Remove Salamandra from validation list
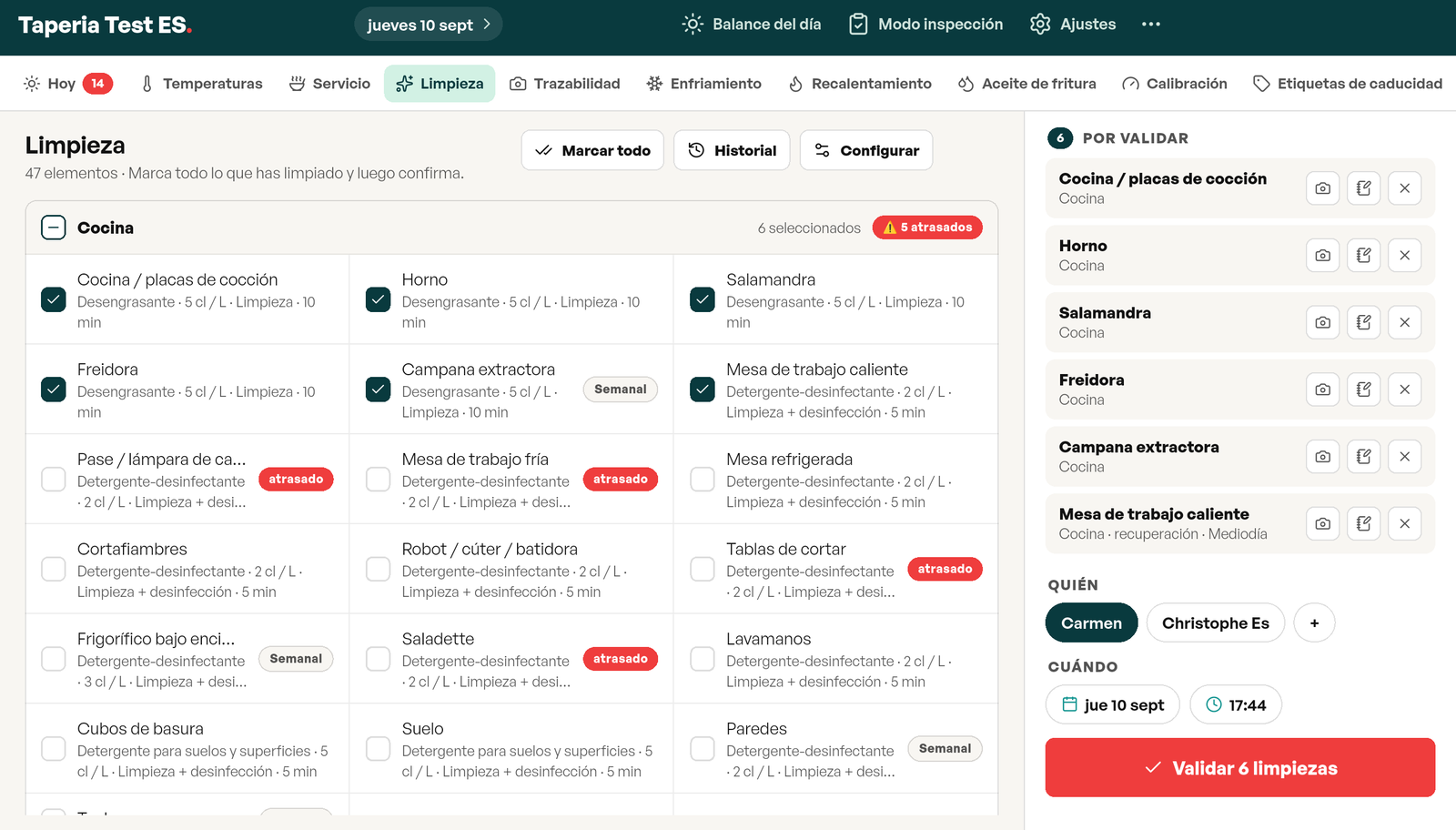This screenshot has width=1456, height=830. tap(1405, 322)
